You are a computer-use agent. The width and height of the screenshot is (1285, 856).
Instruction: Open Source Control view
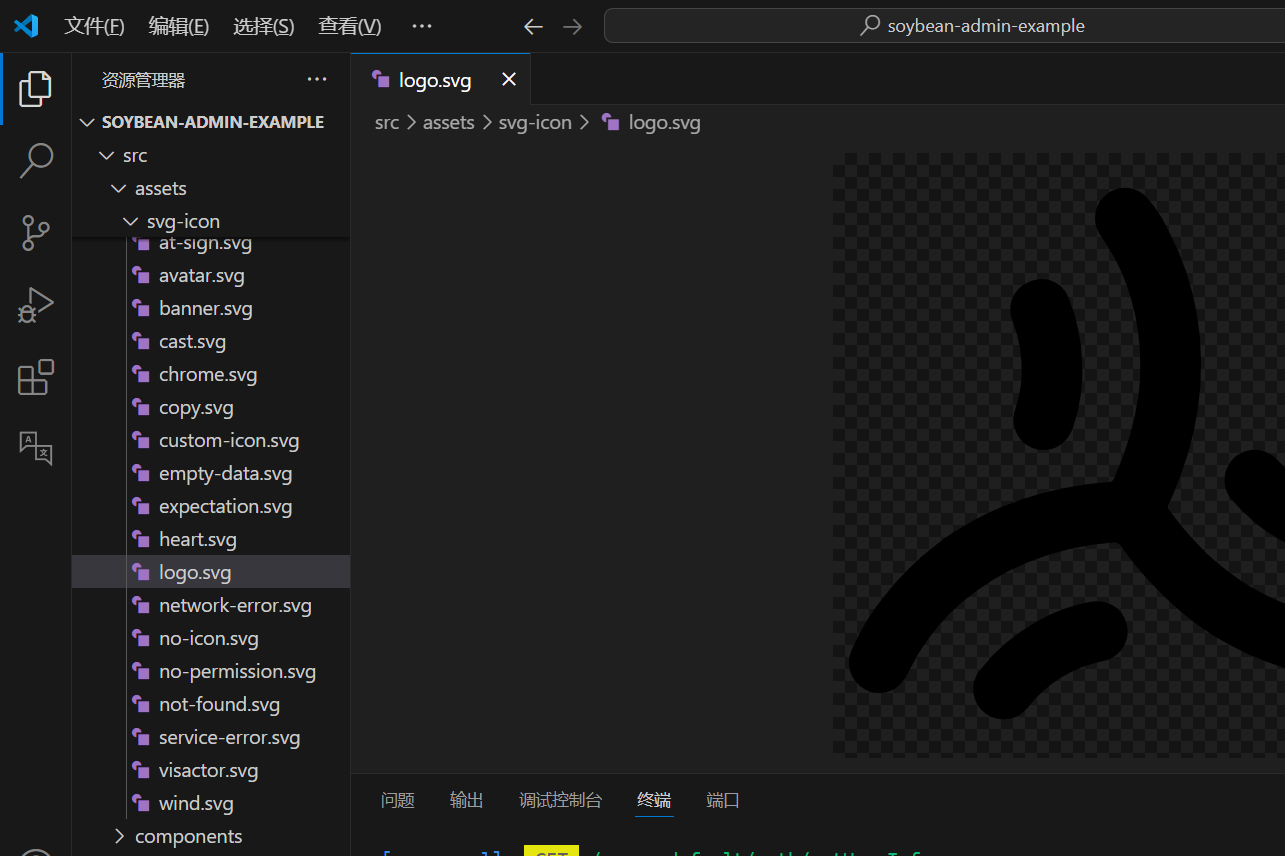point(35,233)
